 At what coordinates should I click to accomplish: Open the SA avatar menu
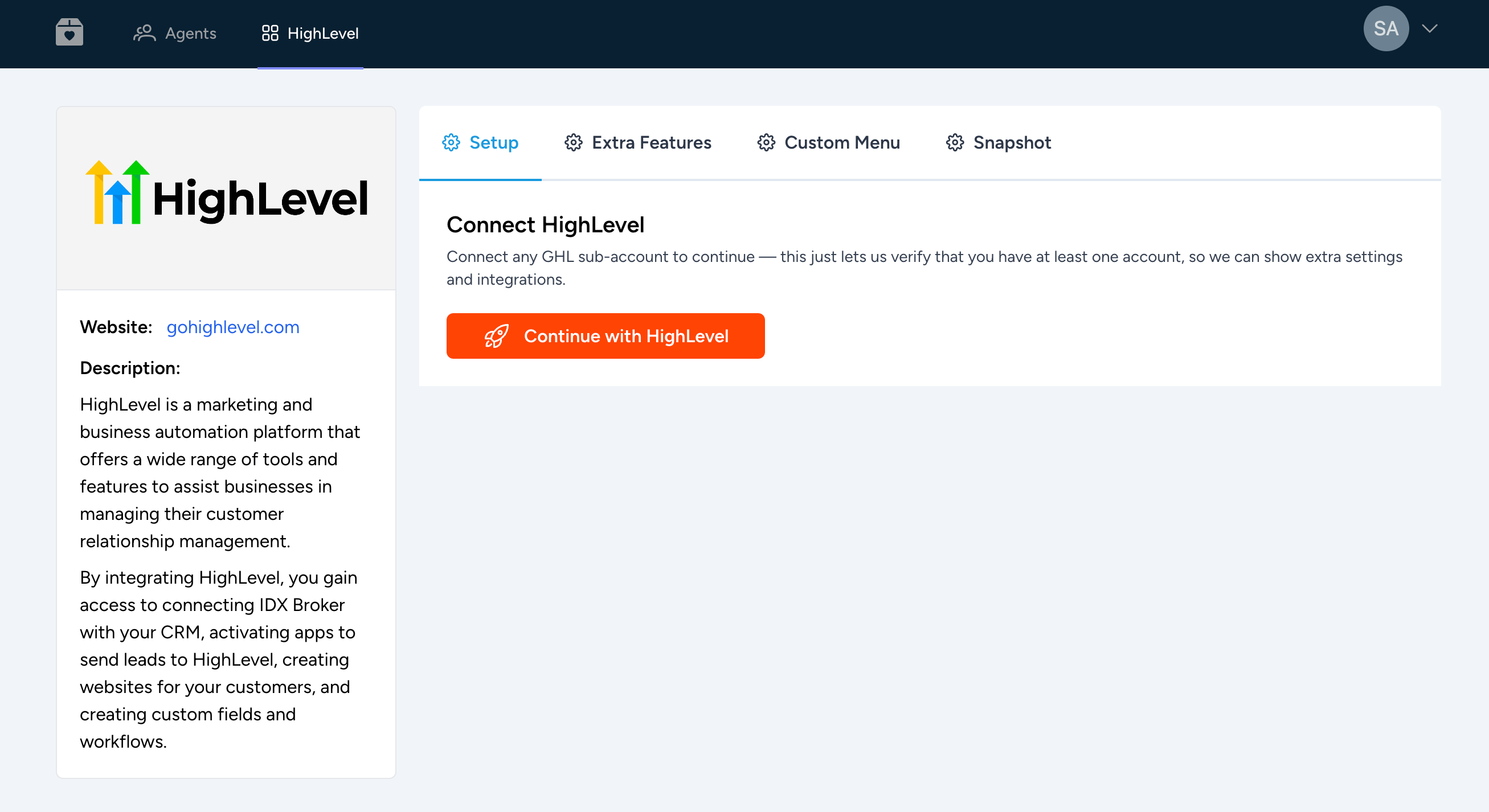(1385, 28)
